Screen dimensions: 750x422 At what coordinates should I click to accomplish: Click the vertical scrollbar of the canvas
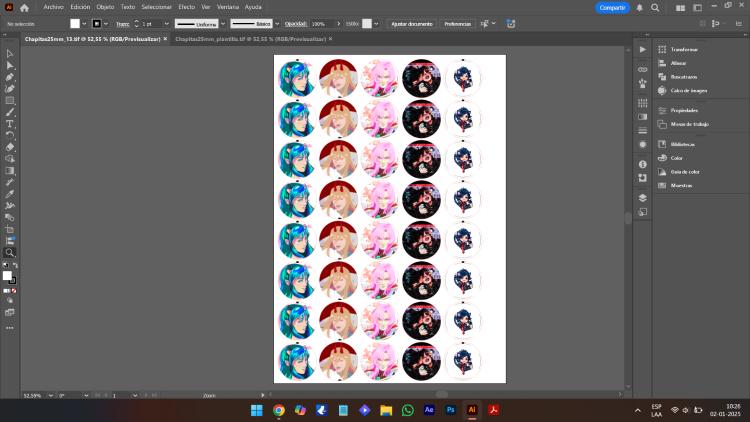click(628, 218)
